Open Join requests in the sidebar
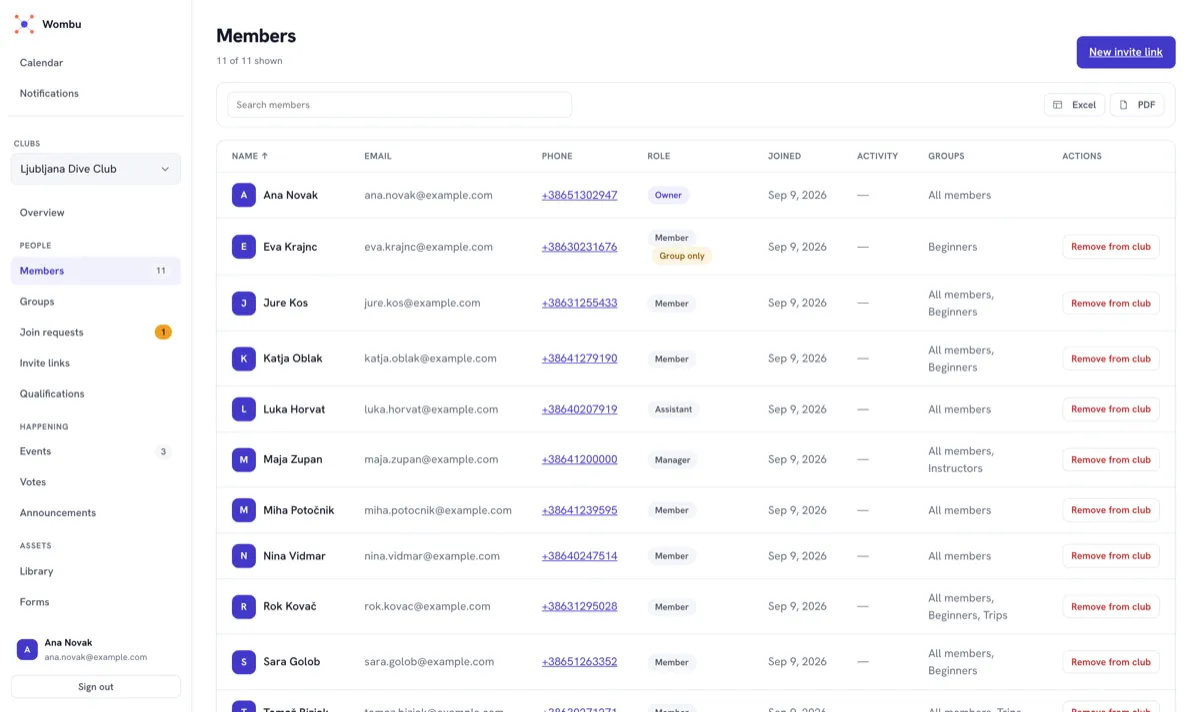Image resolution: width=1200 pixels, height=712 pixels. click(x=96, y=332)
